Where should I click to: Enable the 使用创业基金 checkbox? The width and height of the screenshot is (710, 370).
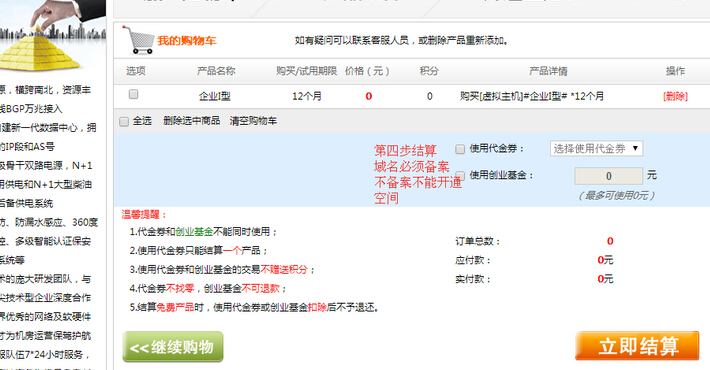[x=460, y=175]
